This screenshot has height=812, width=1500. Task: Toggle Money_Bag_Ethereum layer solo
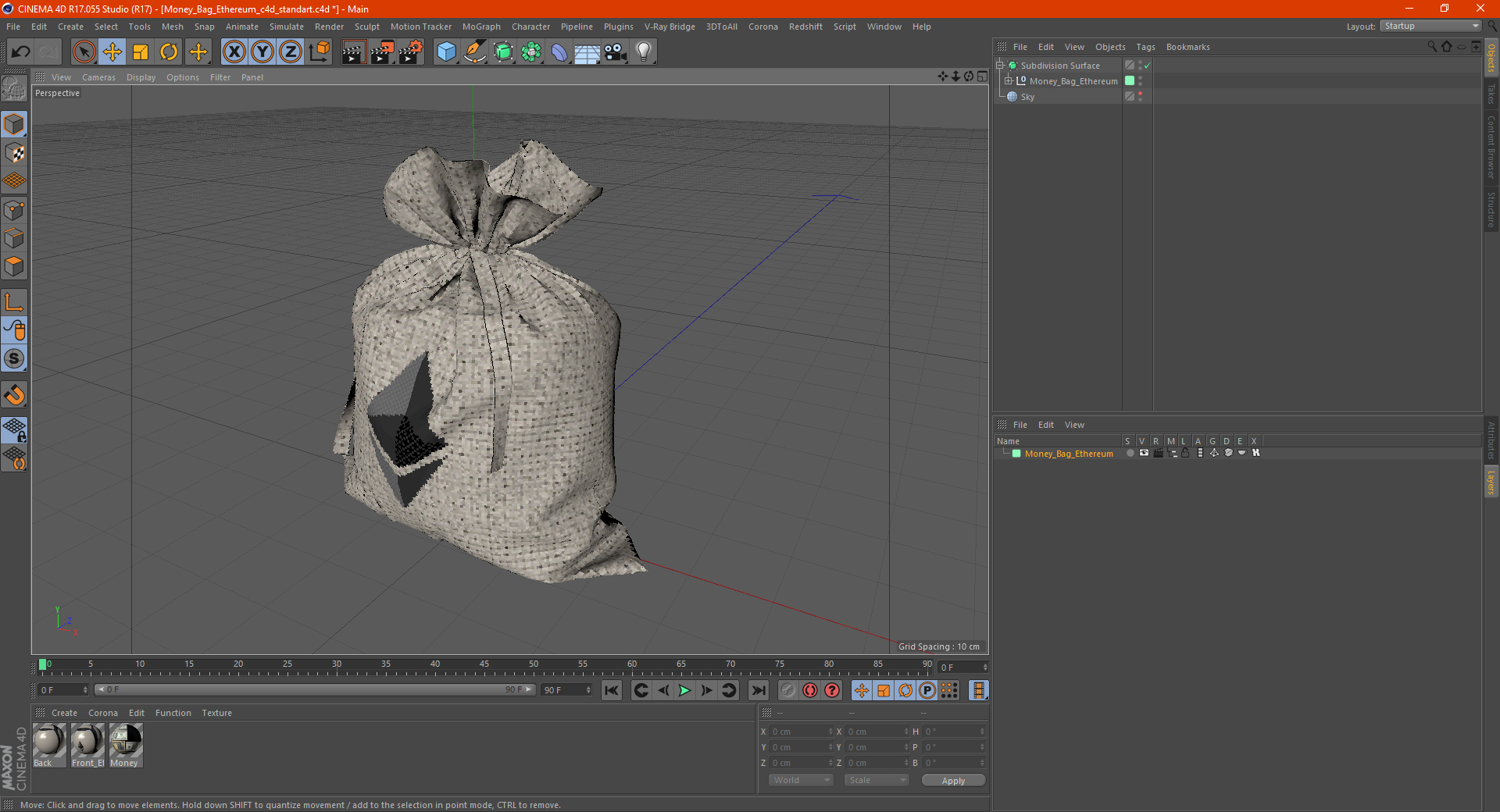click(1130, 453)
